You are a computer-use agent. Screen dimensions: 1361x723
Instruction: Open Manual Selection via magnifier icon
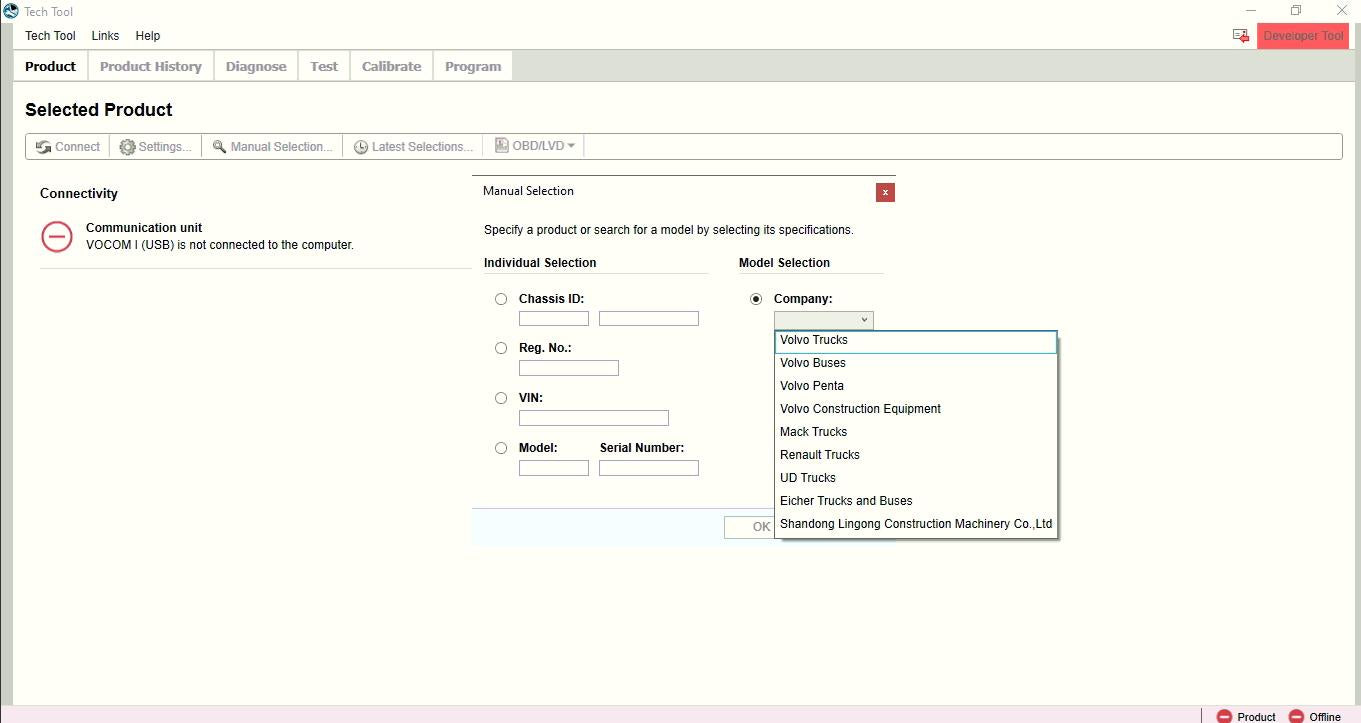tap(220, 146)
